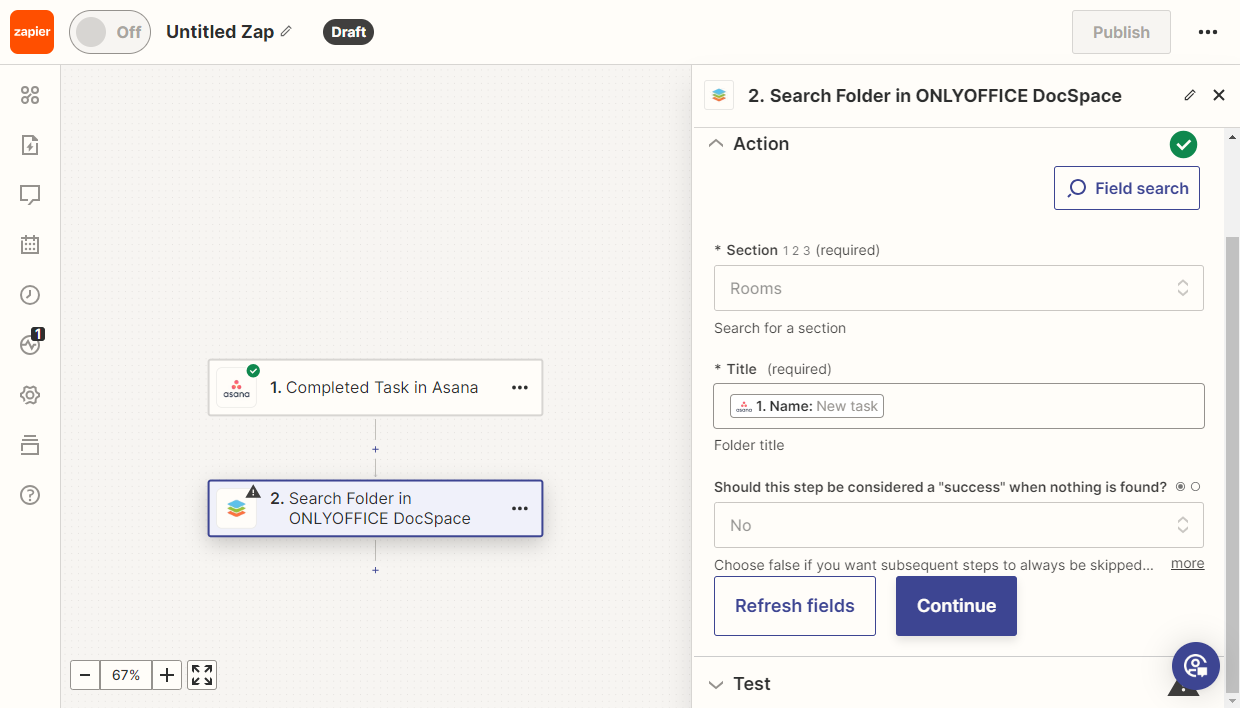Open the help question mark icon
The height and width of the screenshot is (708, 1240).
(30, 495)
